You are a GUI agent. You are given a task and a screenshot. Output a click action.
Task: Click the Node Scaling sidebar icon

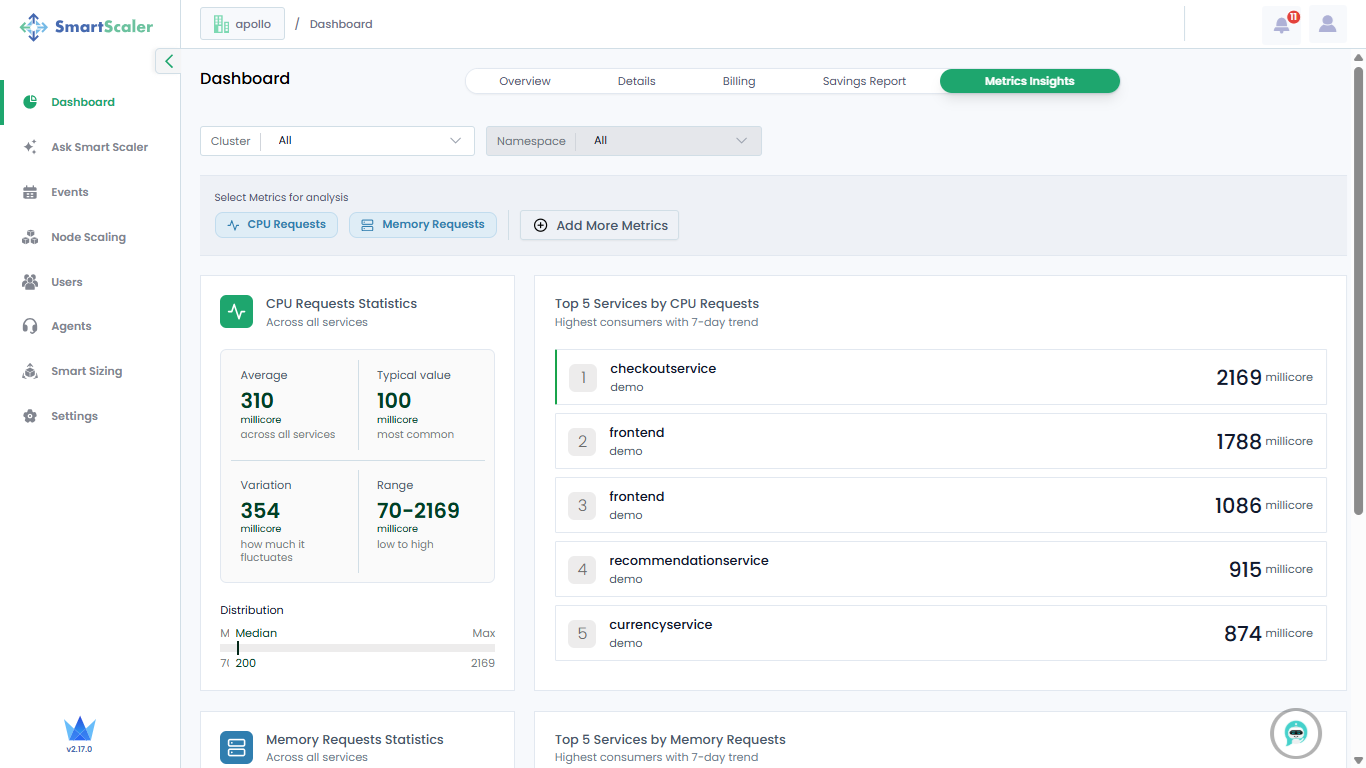(x=30, y=237)
